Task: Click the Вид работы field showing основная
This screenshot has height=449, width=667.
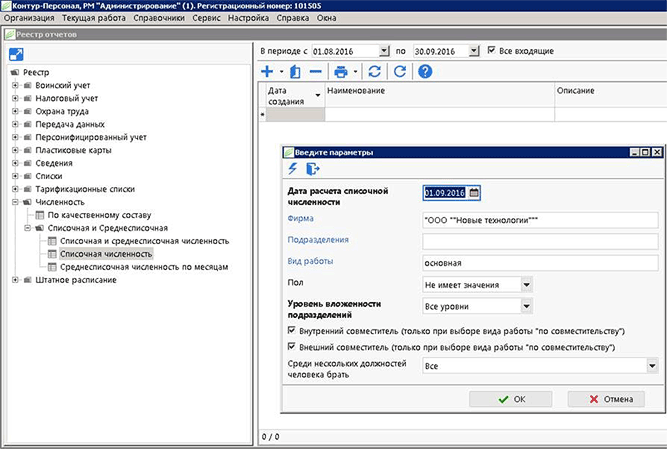Action: pyautogui.click(x=540, y=263)
